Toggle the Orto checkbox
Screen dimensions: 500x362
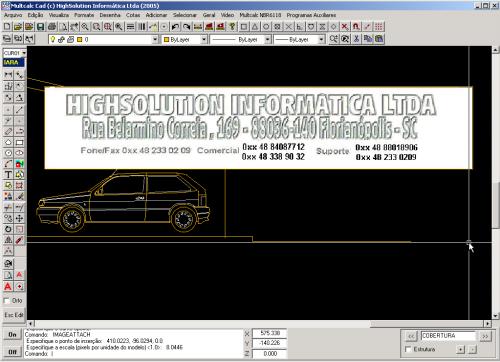(x=6, y=301)
